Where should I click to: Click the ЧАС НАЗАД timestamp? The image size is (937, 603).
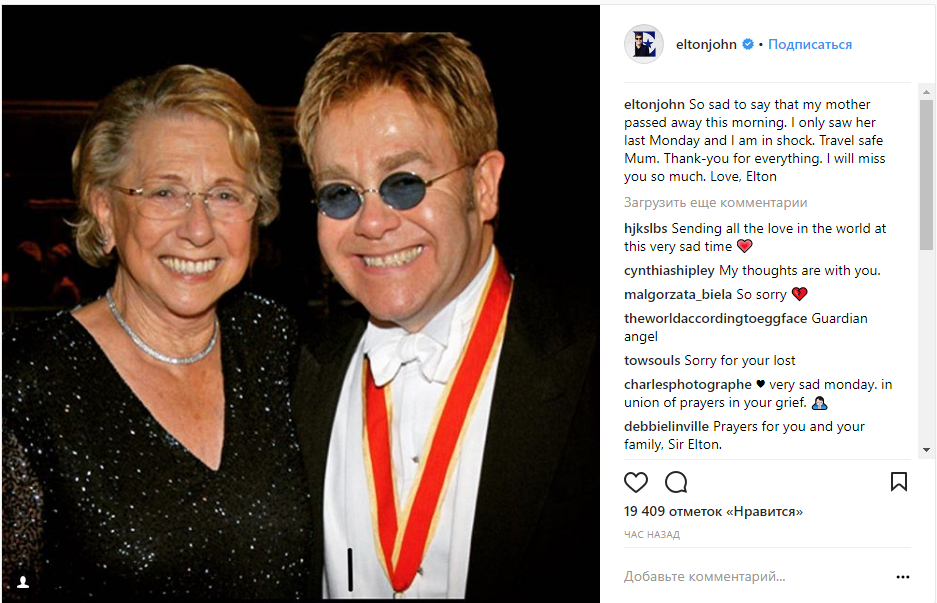click(652, 535)
